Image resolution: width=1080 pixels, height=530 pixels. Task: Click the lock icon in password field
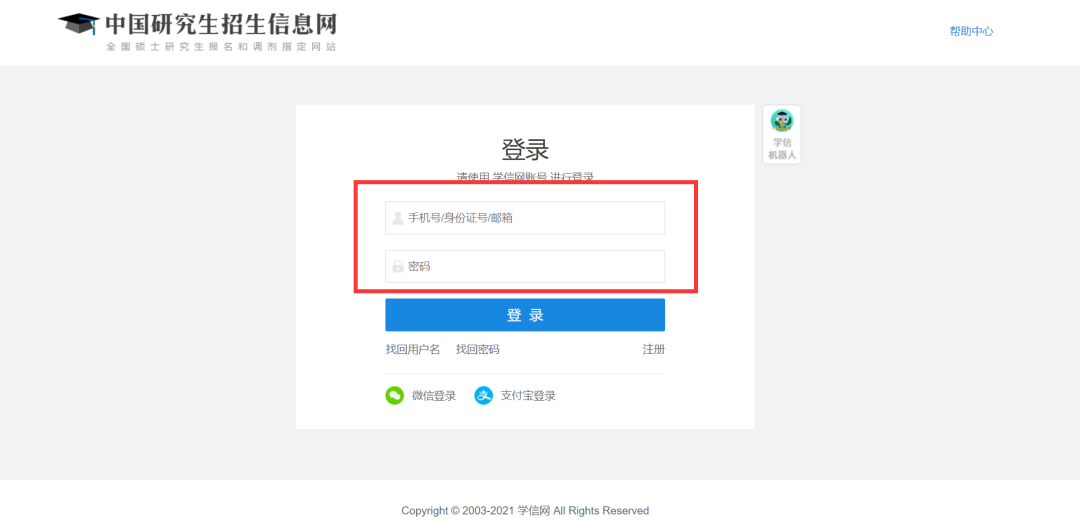(x=397, y=267)
